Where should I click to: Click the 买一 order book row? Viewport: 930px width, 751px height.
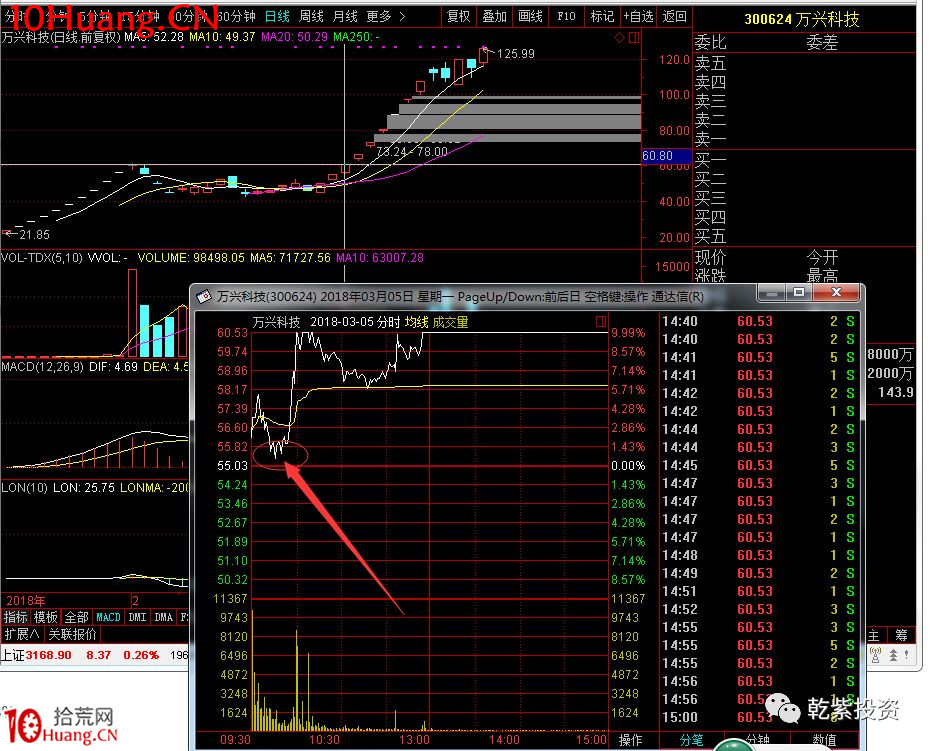710,160
